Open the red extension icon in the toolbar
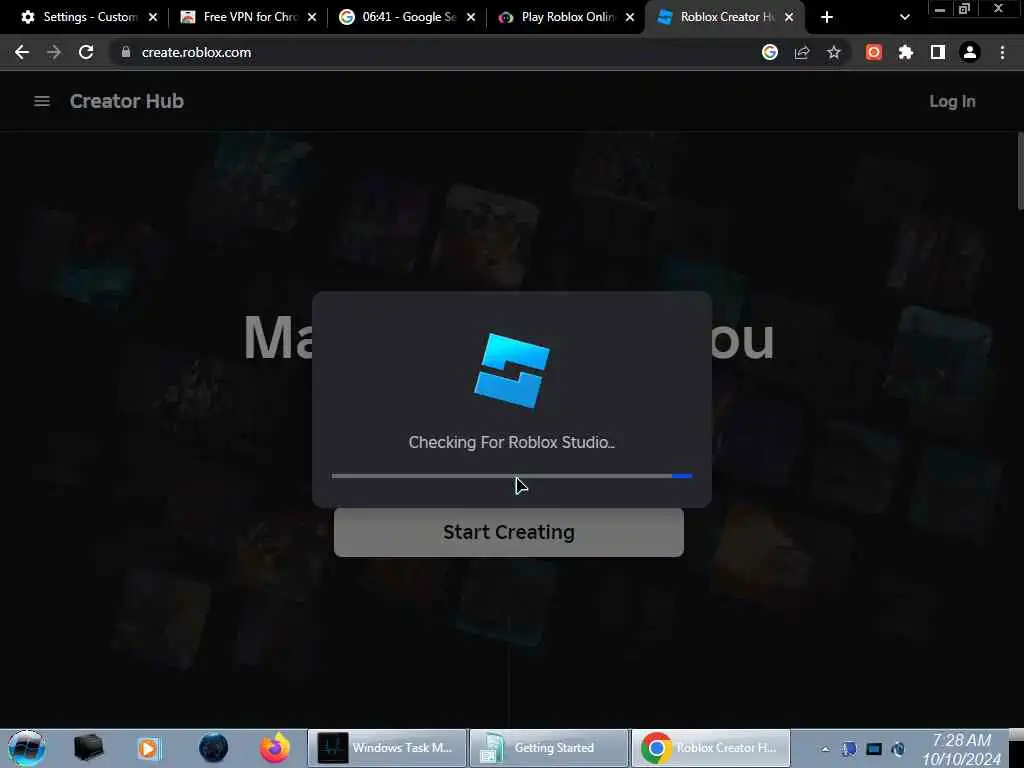The image size is (1024, 768). pyautogui.click(x=874, y=52)
